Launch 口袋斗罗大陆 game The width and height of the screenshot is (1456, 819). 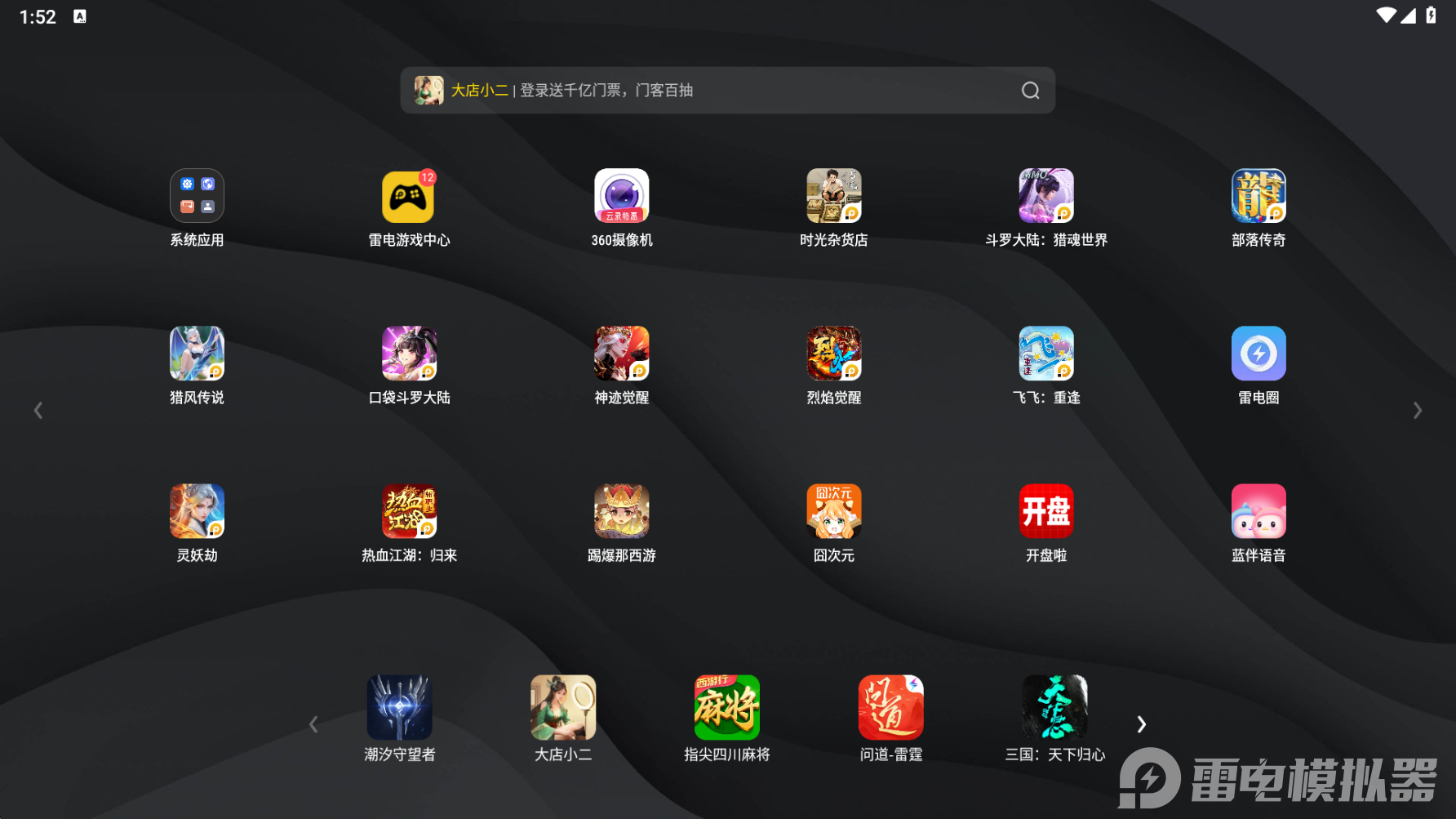coord(409,354)
